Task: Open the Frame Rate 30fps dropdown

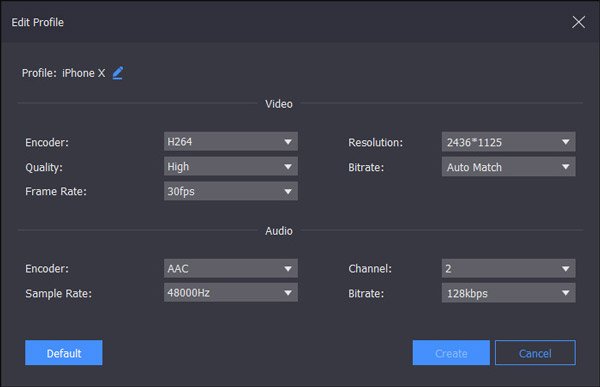Action: point(231,191)
